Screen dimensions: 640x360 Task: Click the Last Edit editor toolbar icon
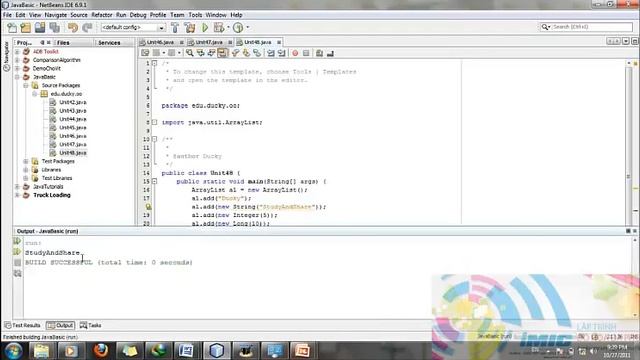coord(145,53)
